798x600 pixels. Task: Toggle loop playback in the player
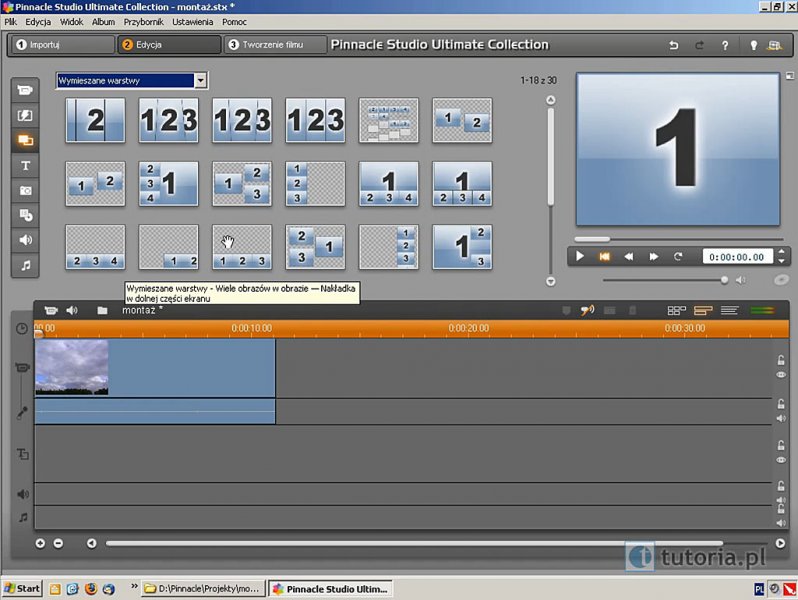point(678,257)
